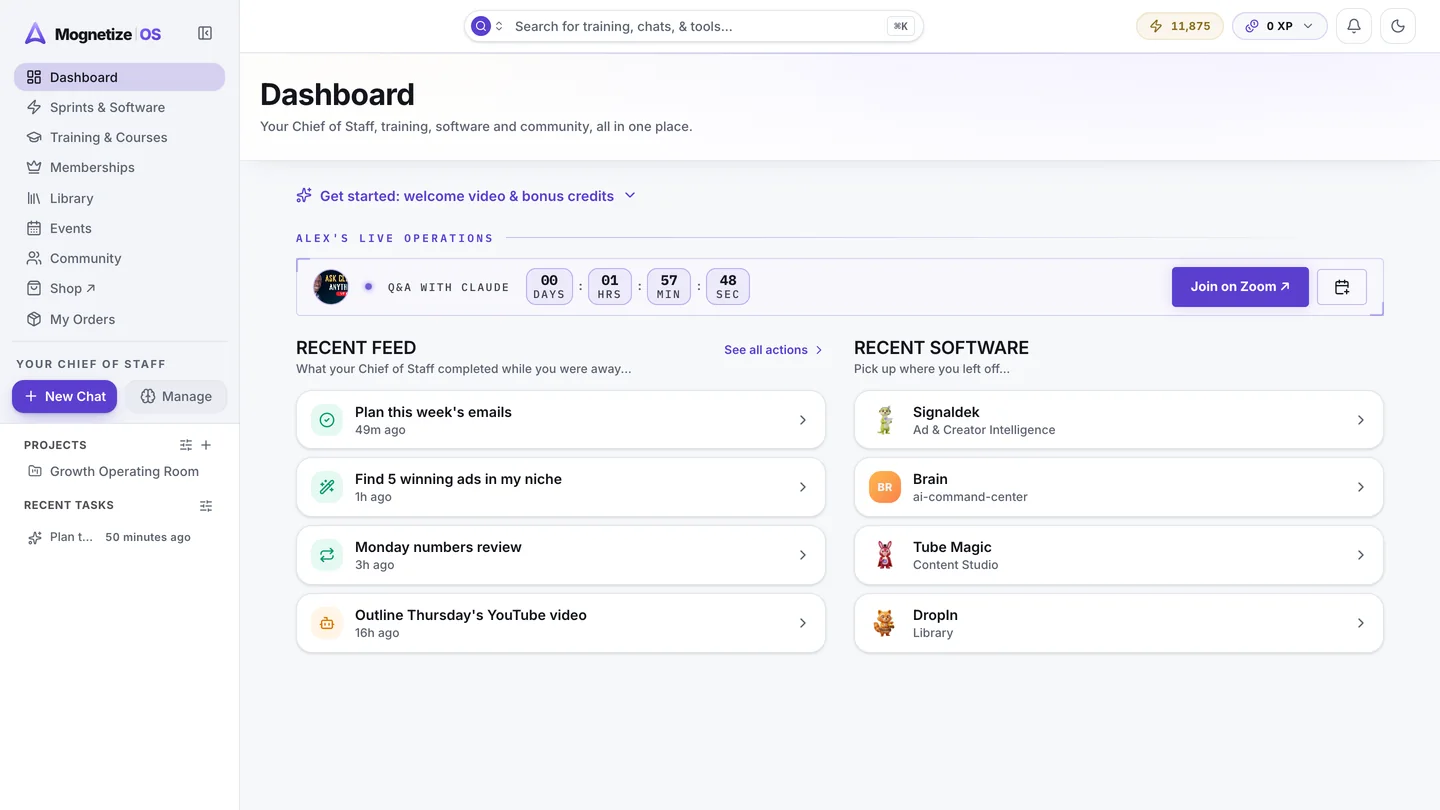Open Projects filter settings icon
The image size is (1440, 810).
[x=186, y=445]
